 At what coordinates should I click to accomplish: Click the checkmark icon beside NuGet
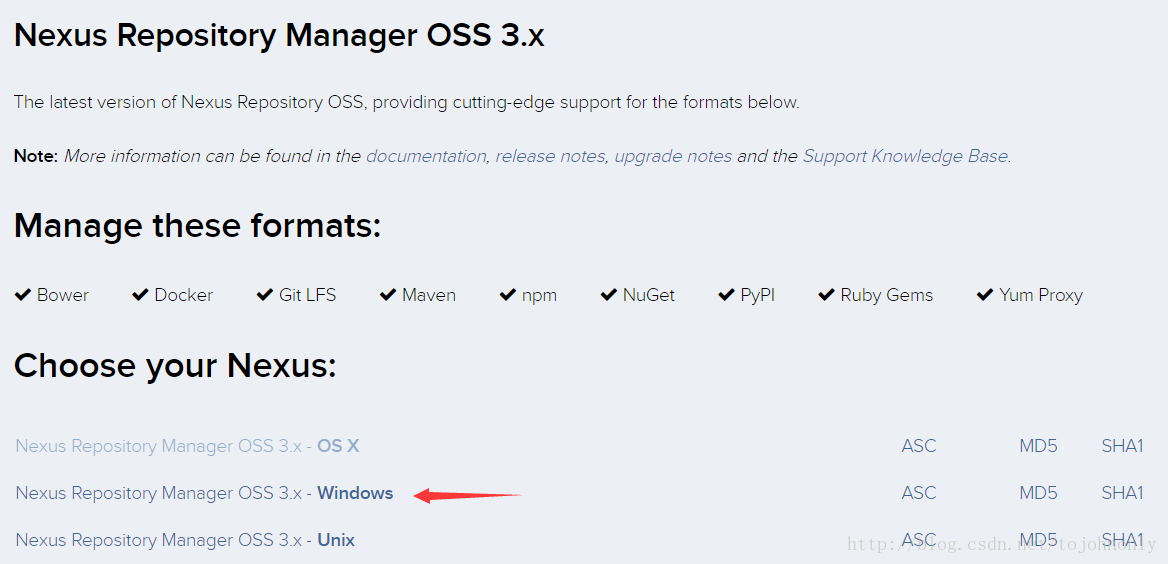tap(609, 295)
